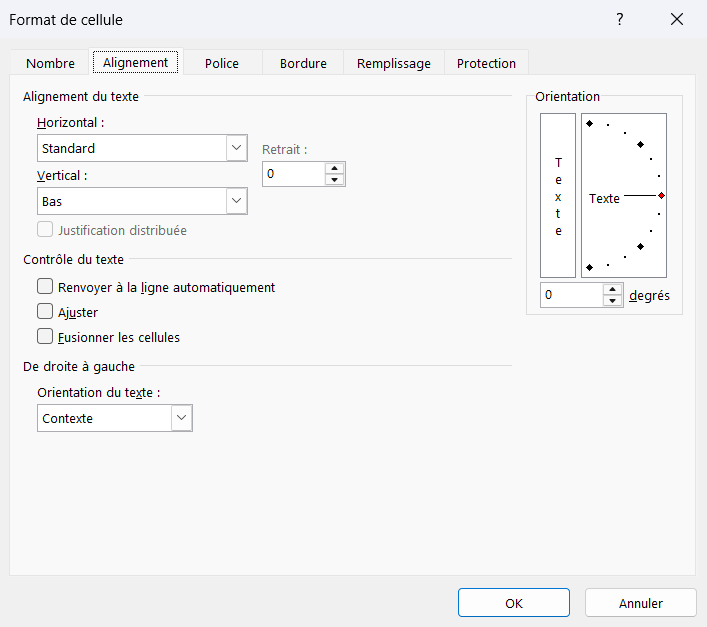707x627 pixels.
Task: Decrease the Retrait value with down arrow
Action: coord(334,179)
